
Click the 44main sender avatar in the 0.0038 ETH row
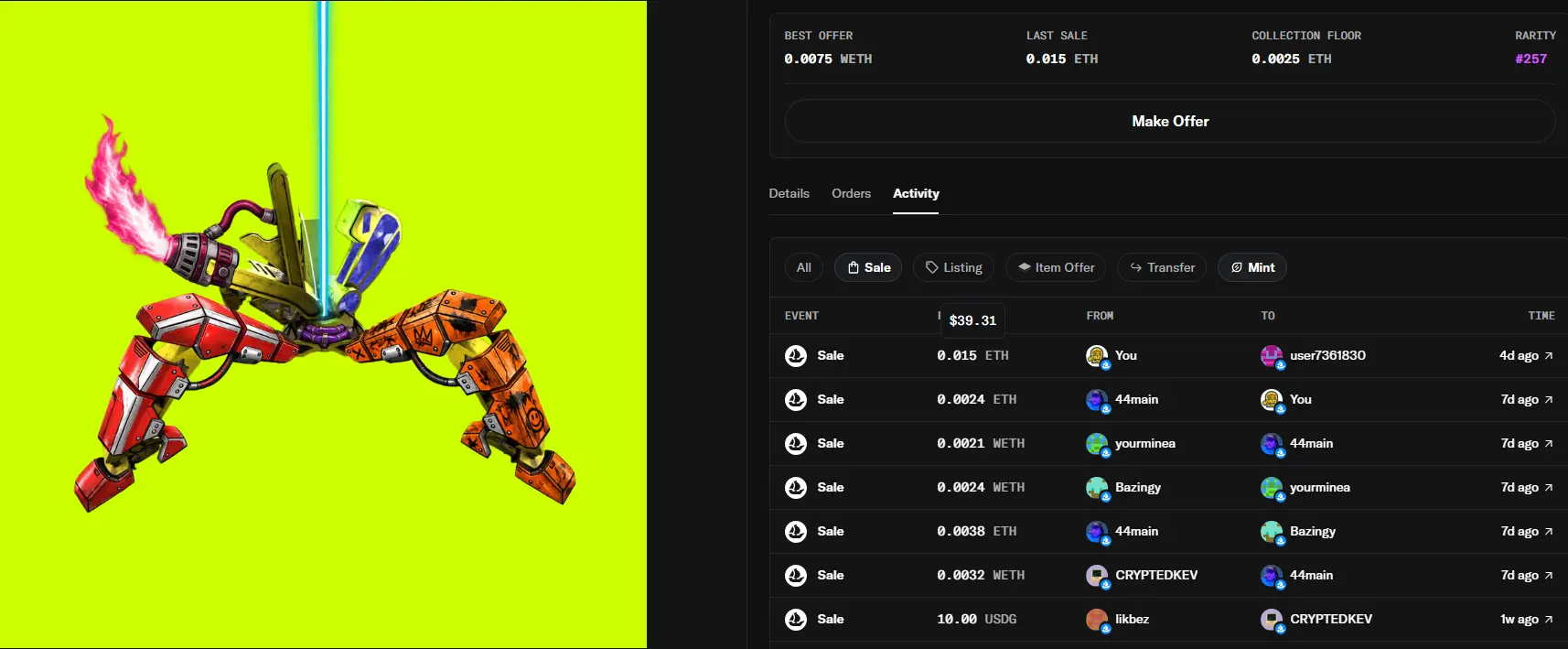[1097, 532]
